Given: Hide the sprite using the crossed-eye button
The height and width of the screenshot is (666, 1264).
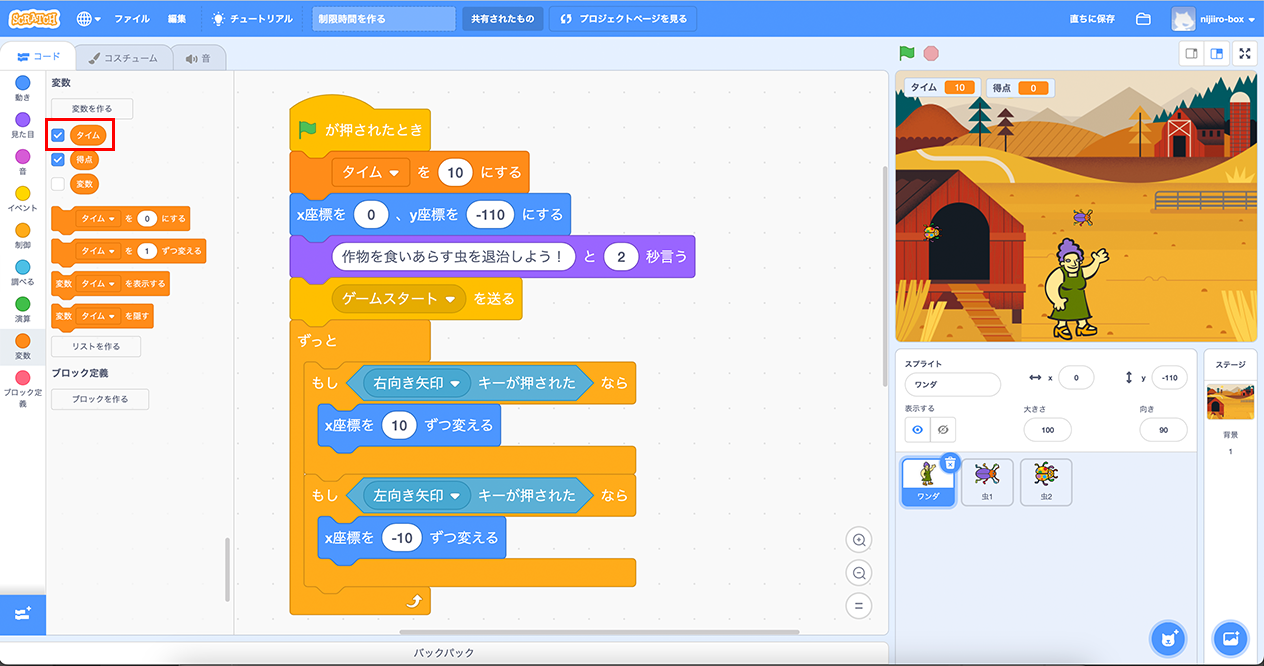Looking at the screenshot, I should point(944,430).
